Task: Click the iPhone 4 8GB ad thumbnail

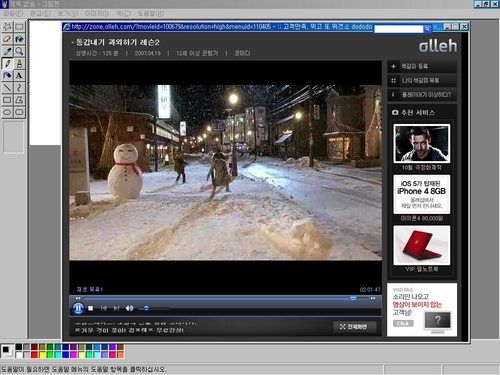Action: [x=422, y=194]
